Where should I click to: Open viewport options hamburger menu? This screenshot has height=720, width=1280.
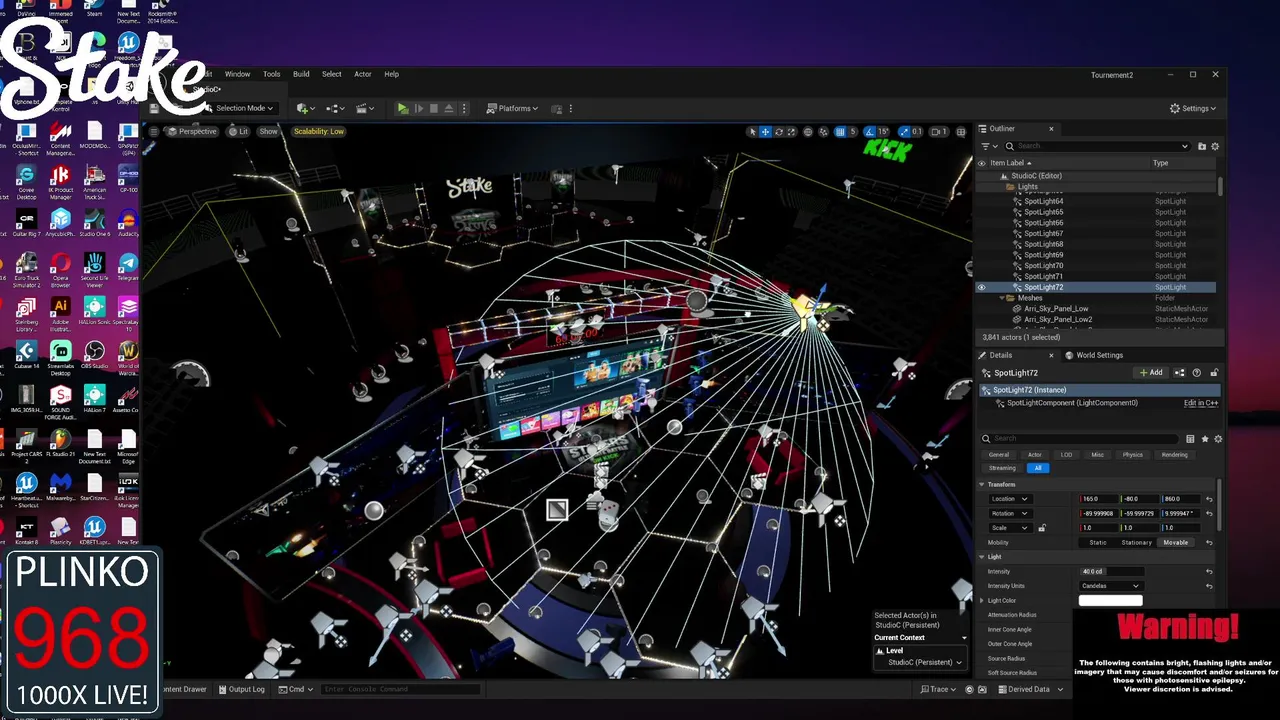pos(154,131)
